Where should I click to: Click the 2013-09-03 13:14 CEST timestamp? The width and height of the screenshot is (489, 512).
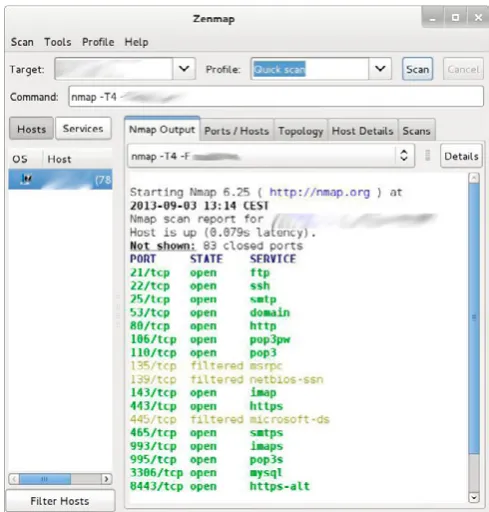[199, 206]
